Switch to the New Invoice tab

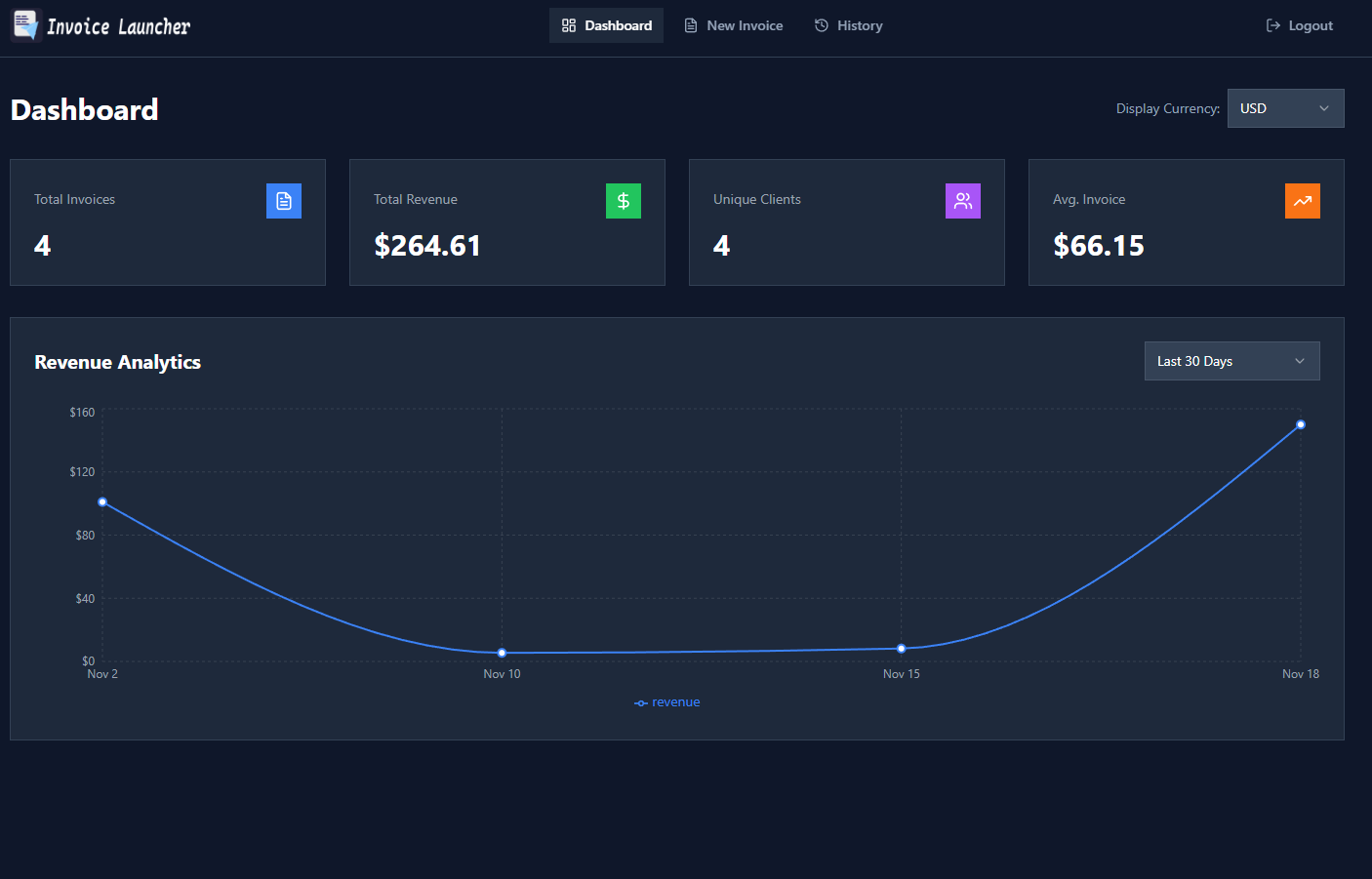click(734, 25)
